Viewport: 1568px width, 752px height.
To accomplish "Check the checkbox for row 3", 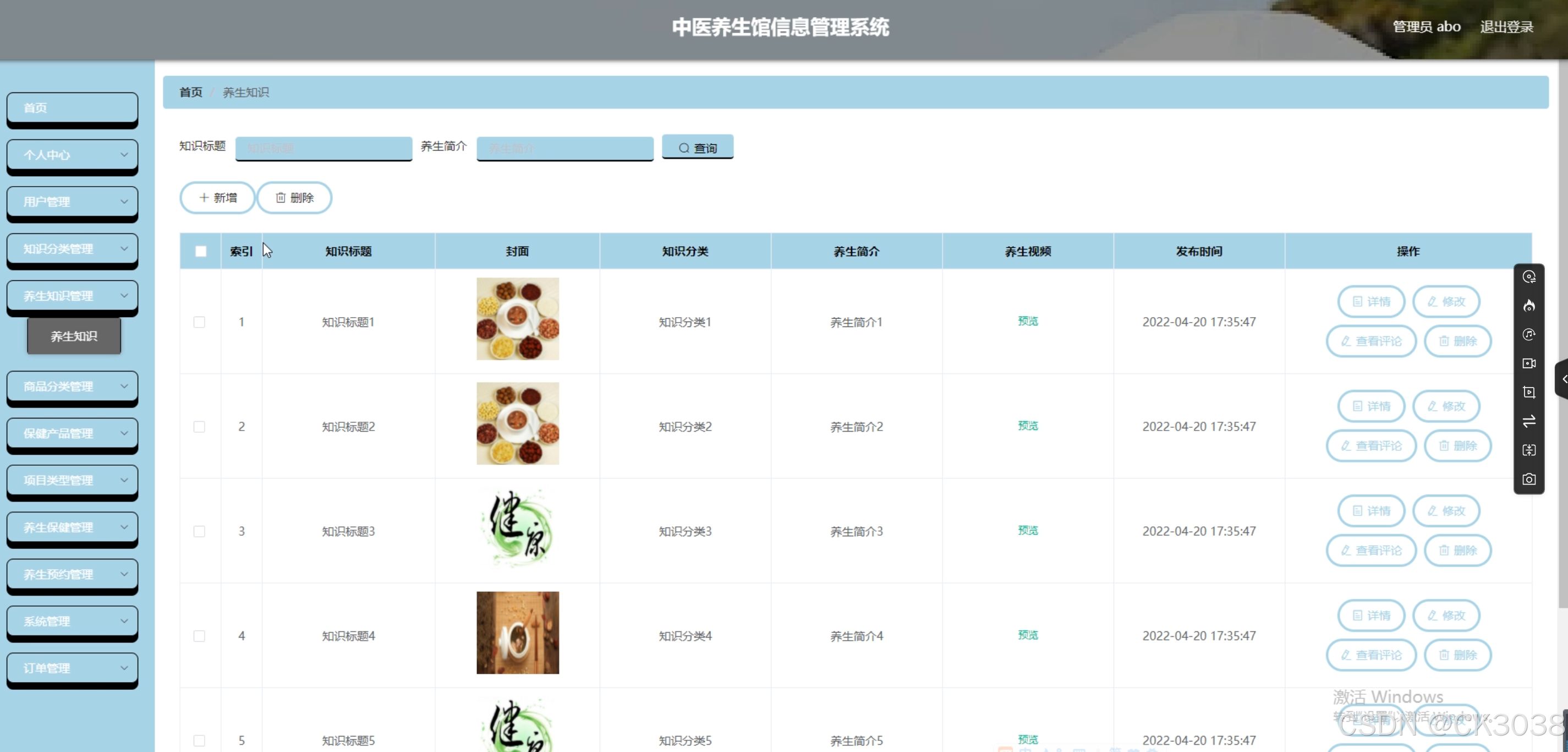I will 199,532.
